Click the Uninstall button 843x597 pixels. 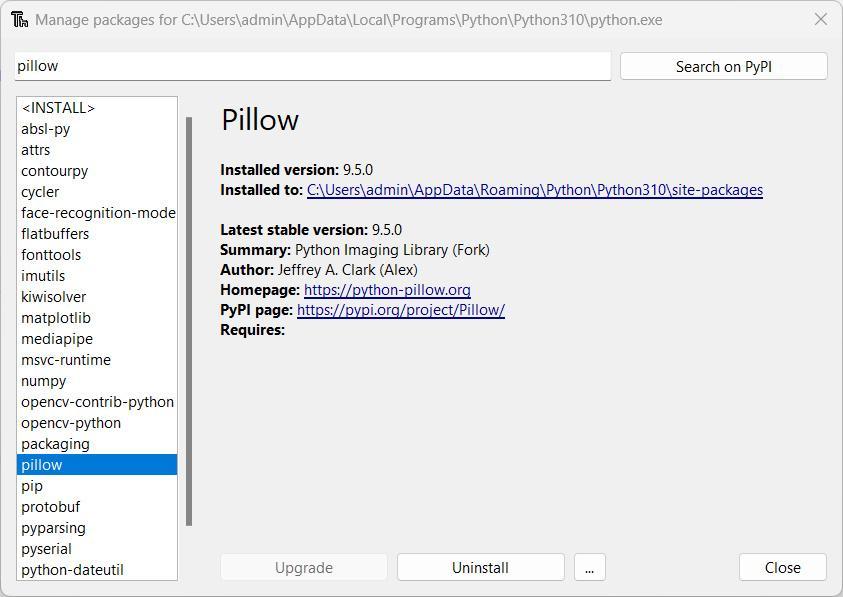click(480, 568)
